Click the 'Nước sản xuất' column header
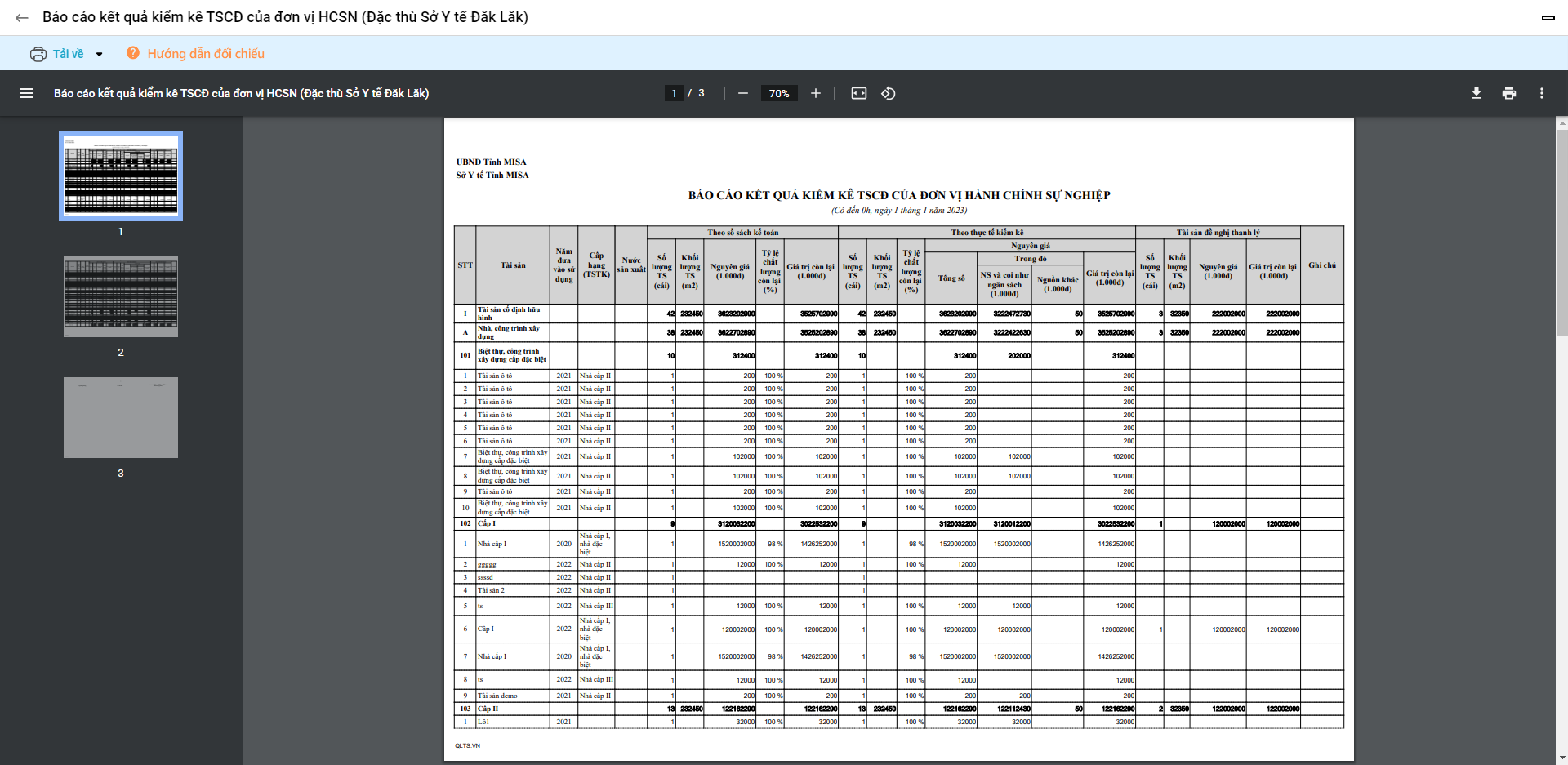 click(x=631, y=265)
